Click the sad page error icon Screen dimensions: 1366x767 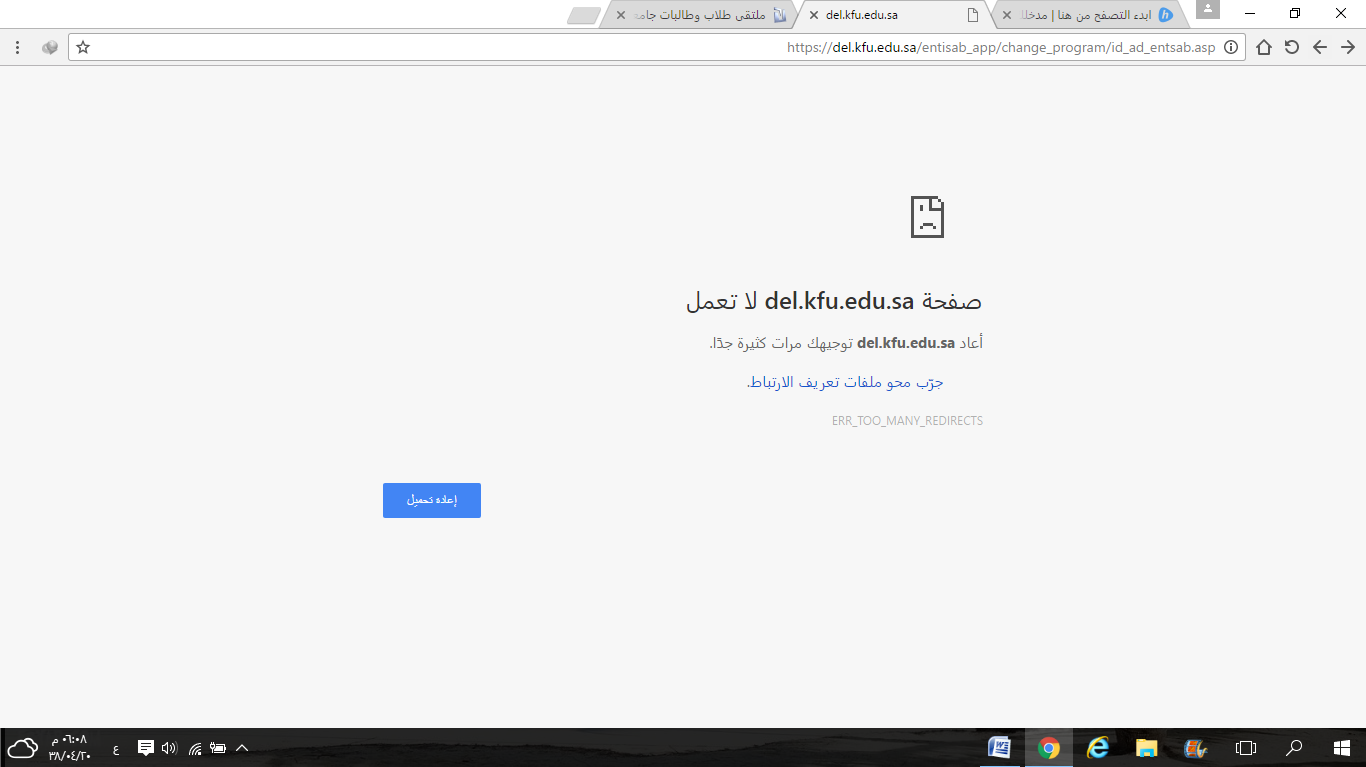click(927, 216)
